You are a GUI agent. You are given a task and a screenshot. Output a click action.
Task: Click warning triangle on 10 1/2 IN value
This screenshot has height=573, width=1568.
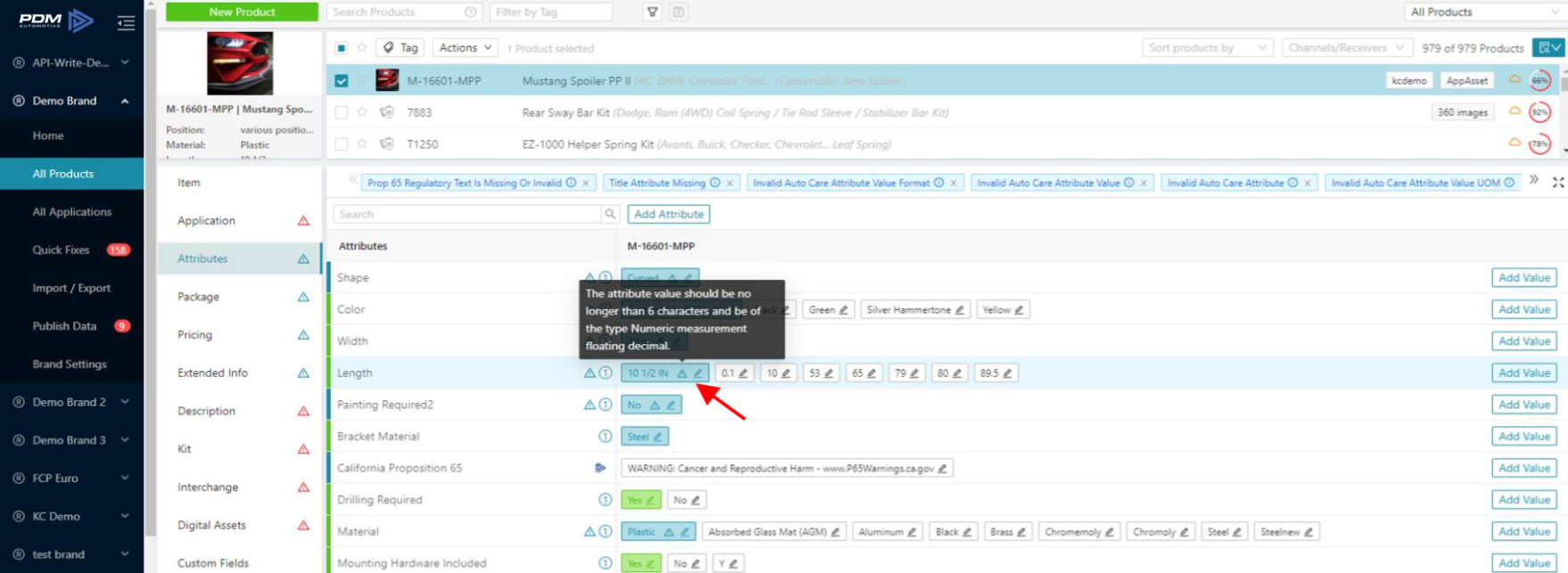[x=682, y=373]
